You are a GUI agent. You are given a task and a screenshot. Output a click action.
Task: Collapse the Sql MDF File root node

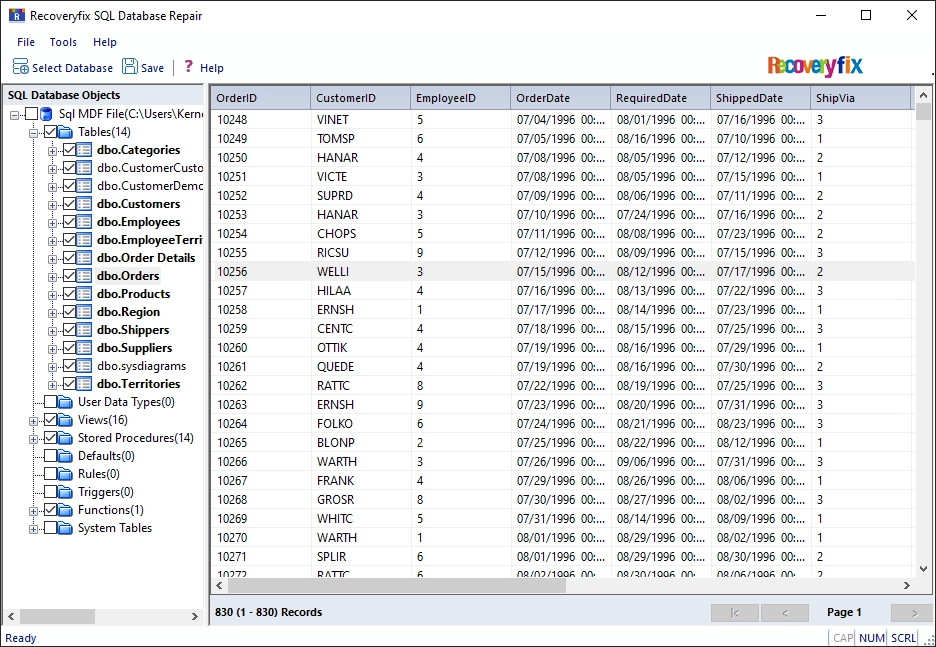pos(14,115)
